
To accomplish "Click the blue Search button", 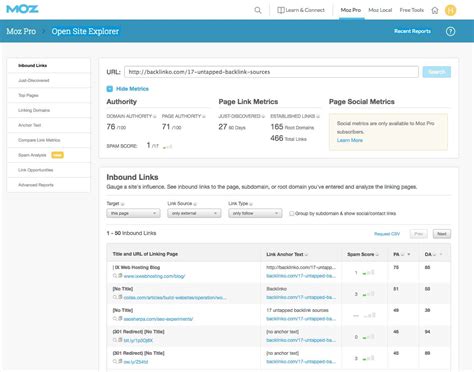I will (437, 72).
